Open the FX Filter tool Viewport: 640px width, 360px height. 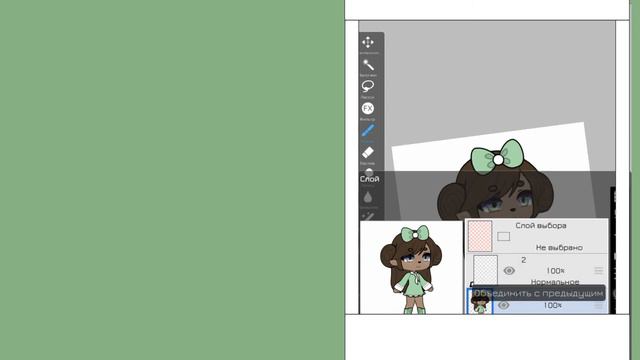click(x=368, y=109)
